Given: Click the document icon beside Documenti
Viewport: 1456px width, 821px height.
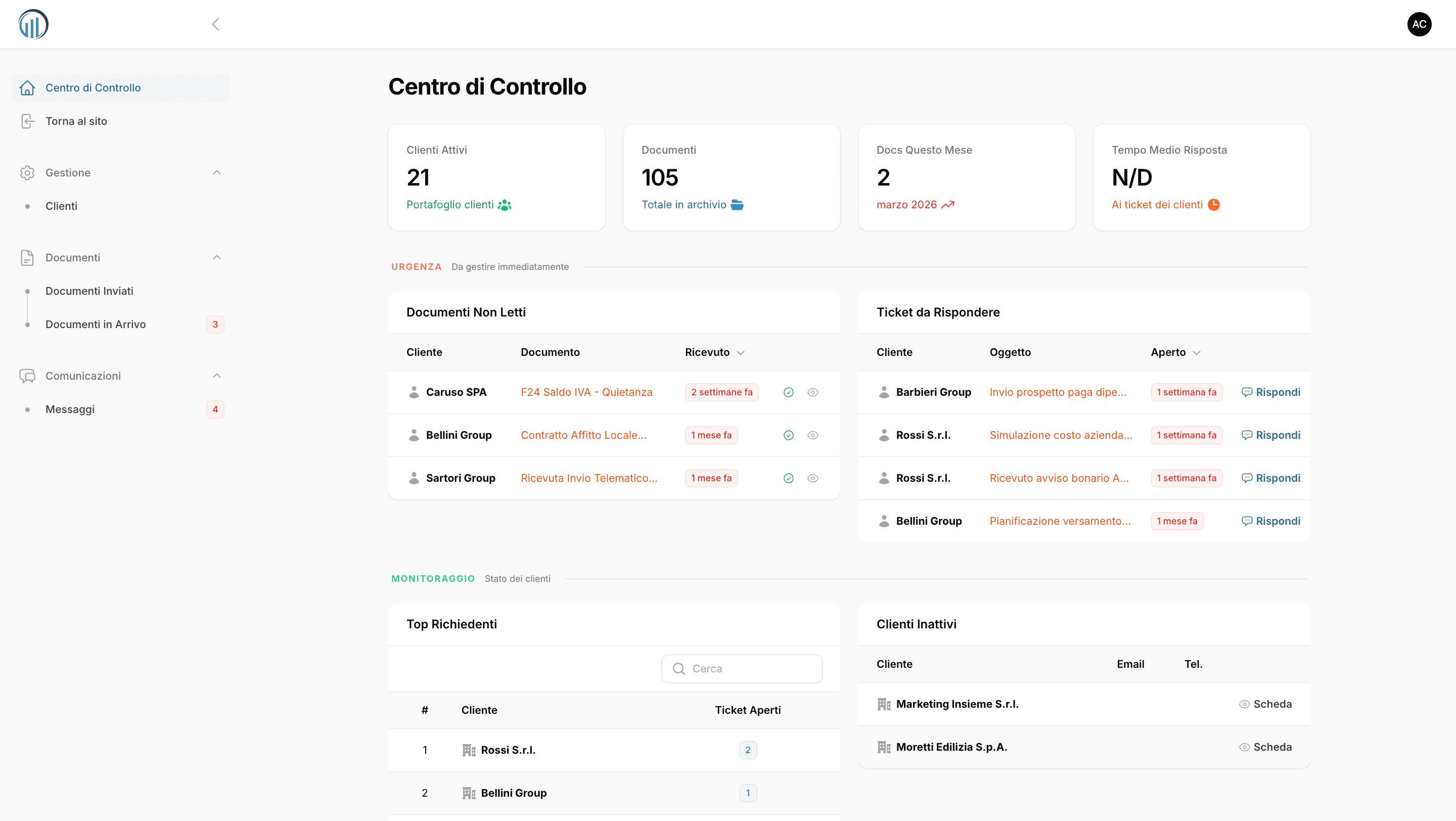Looking at the screenshot, I should [x=27, y=258].
